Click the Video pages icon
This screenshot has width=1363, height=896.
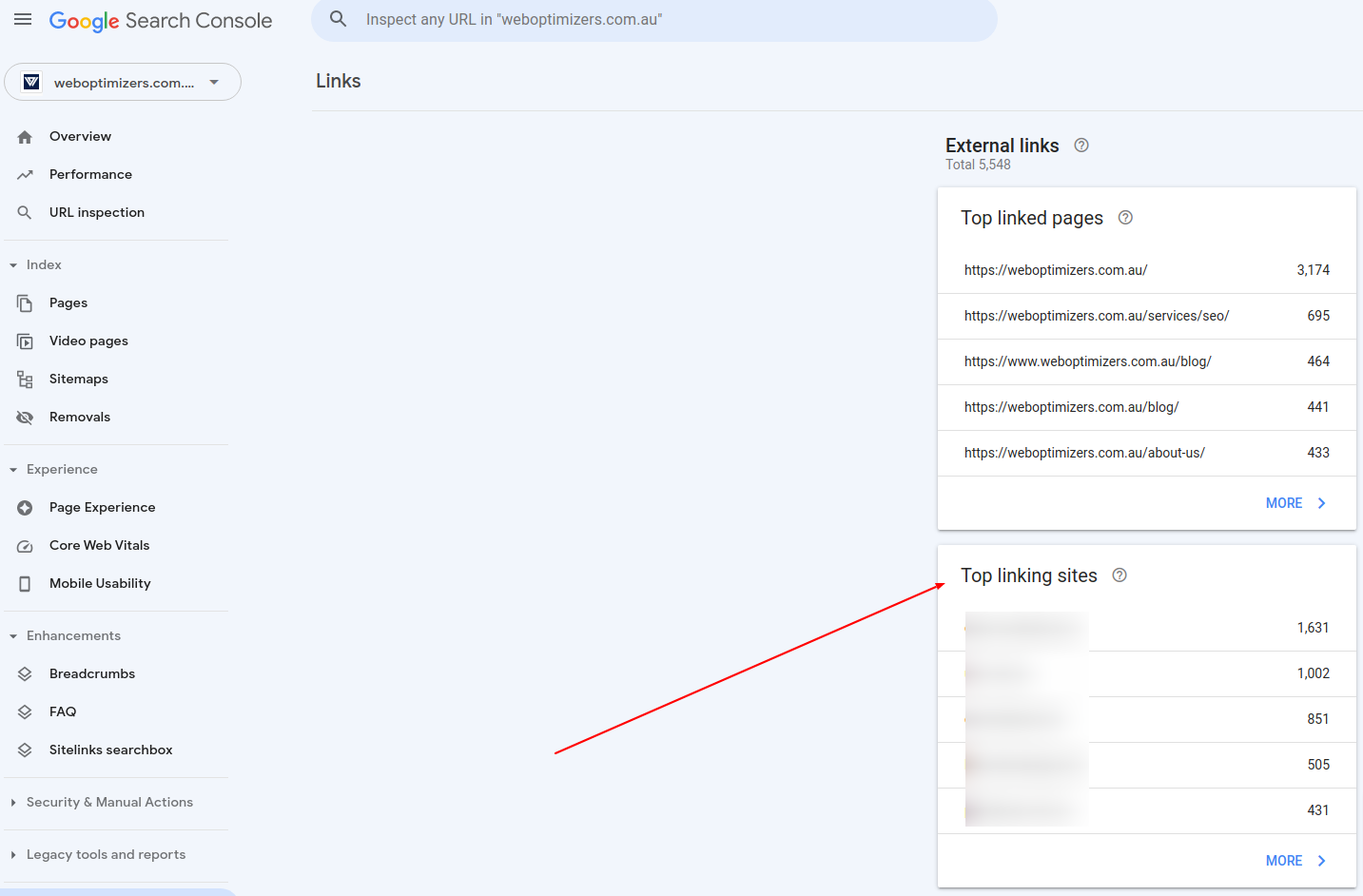pos(26,341)
